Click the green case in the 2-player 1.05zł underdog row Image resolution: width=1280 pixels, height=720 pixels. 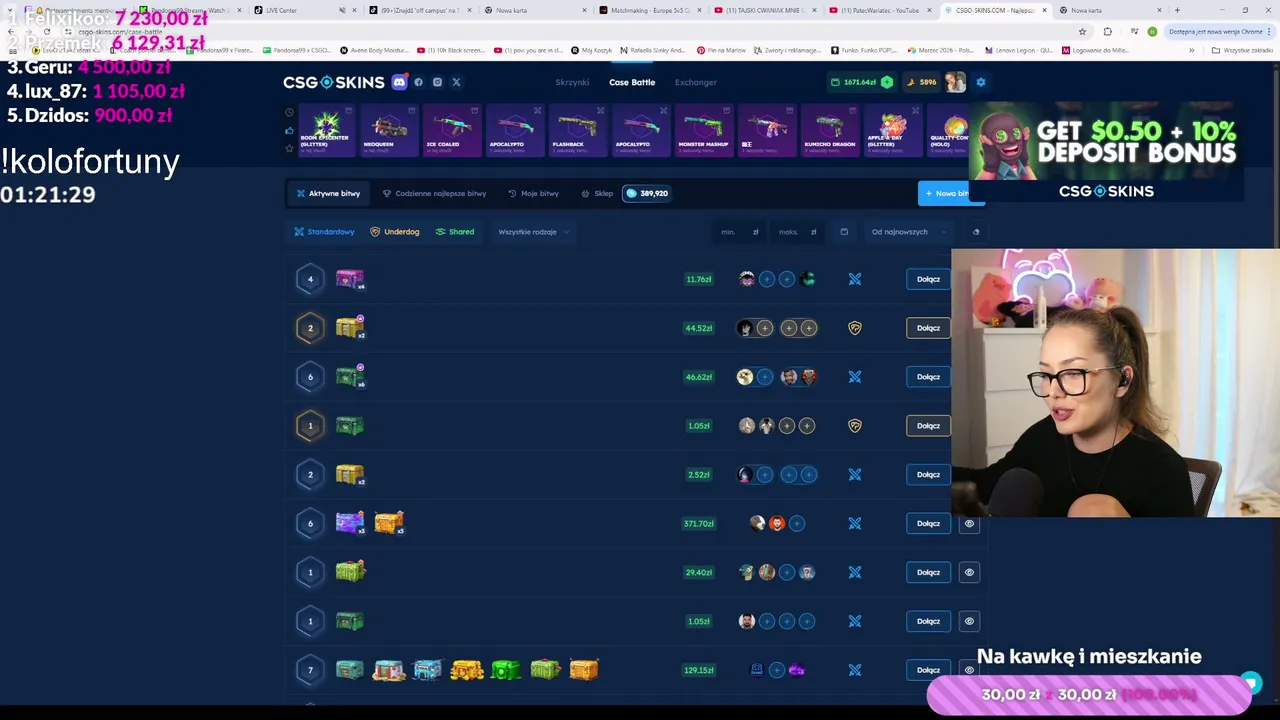pos(349,426)
